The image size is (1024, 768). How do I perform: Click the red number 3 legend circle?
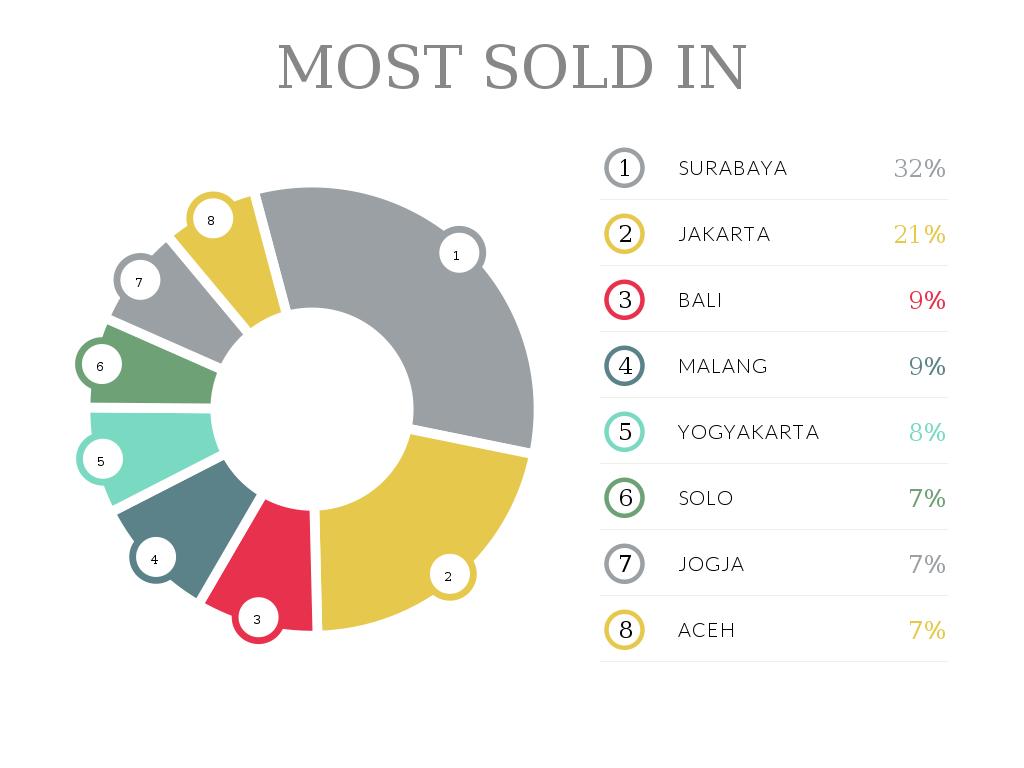(625, 300)
